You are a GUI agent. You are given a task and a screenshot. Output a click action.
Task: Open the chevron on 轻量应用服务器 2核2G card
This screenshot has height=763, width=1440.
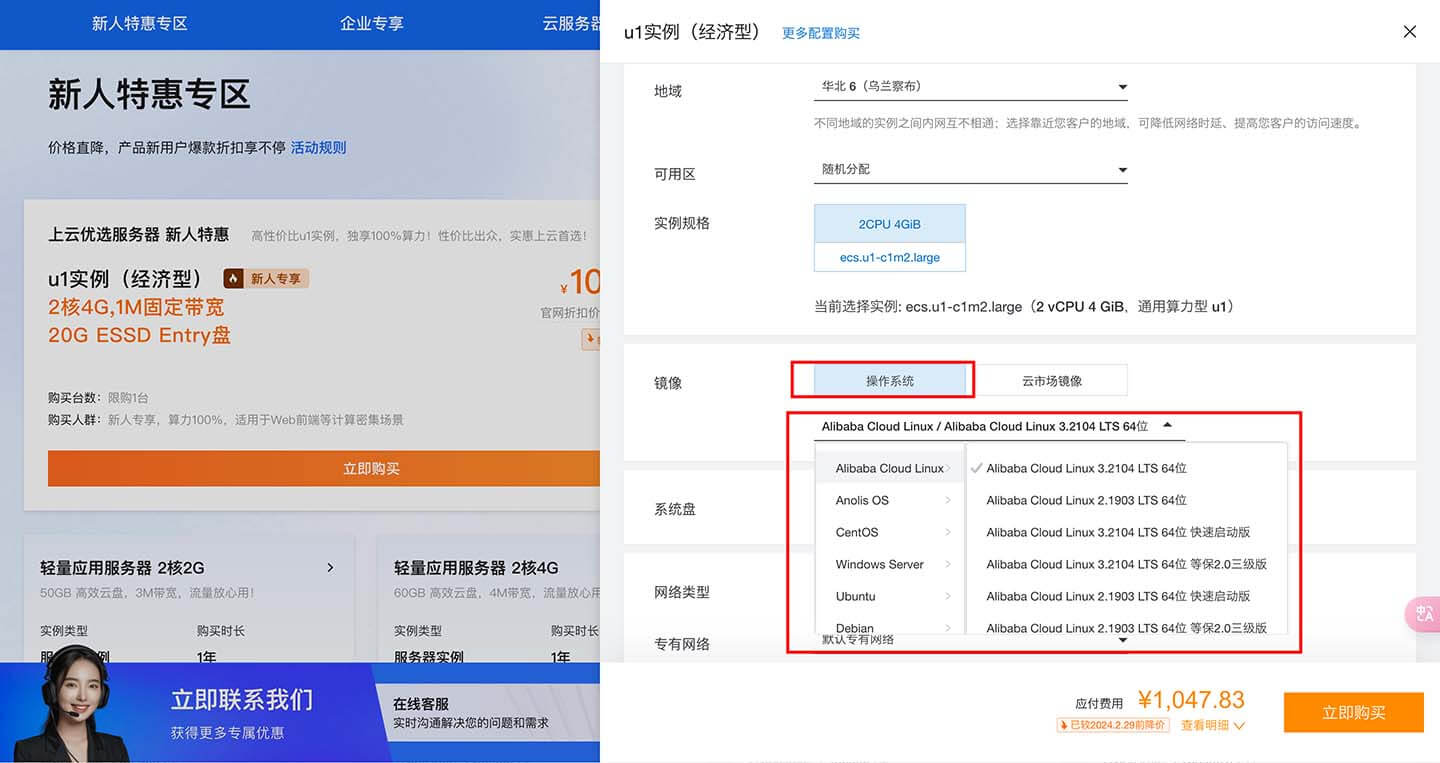tap(330, 568)
